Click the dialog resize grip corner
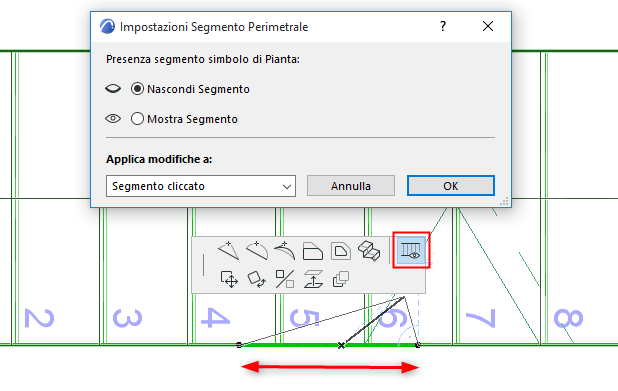This screenshot has width=618, height=391. 504,202
